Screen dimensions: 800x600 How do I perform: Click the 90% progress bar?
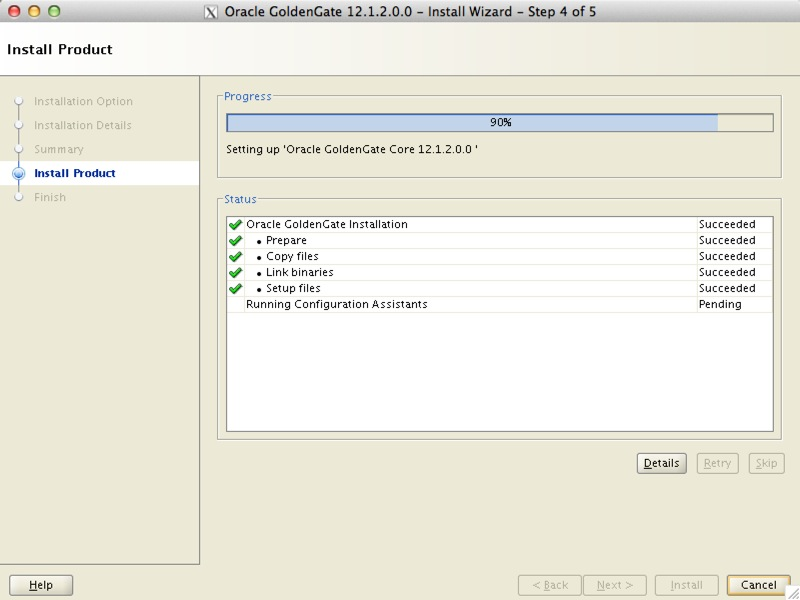click(x=500, y=122)
